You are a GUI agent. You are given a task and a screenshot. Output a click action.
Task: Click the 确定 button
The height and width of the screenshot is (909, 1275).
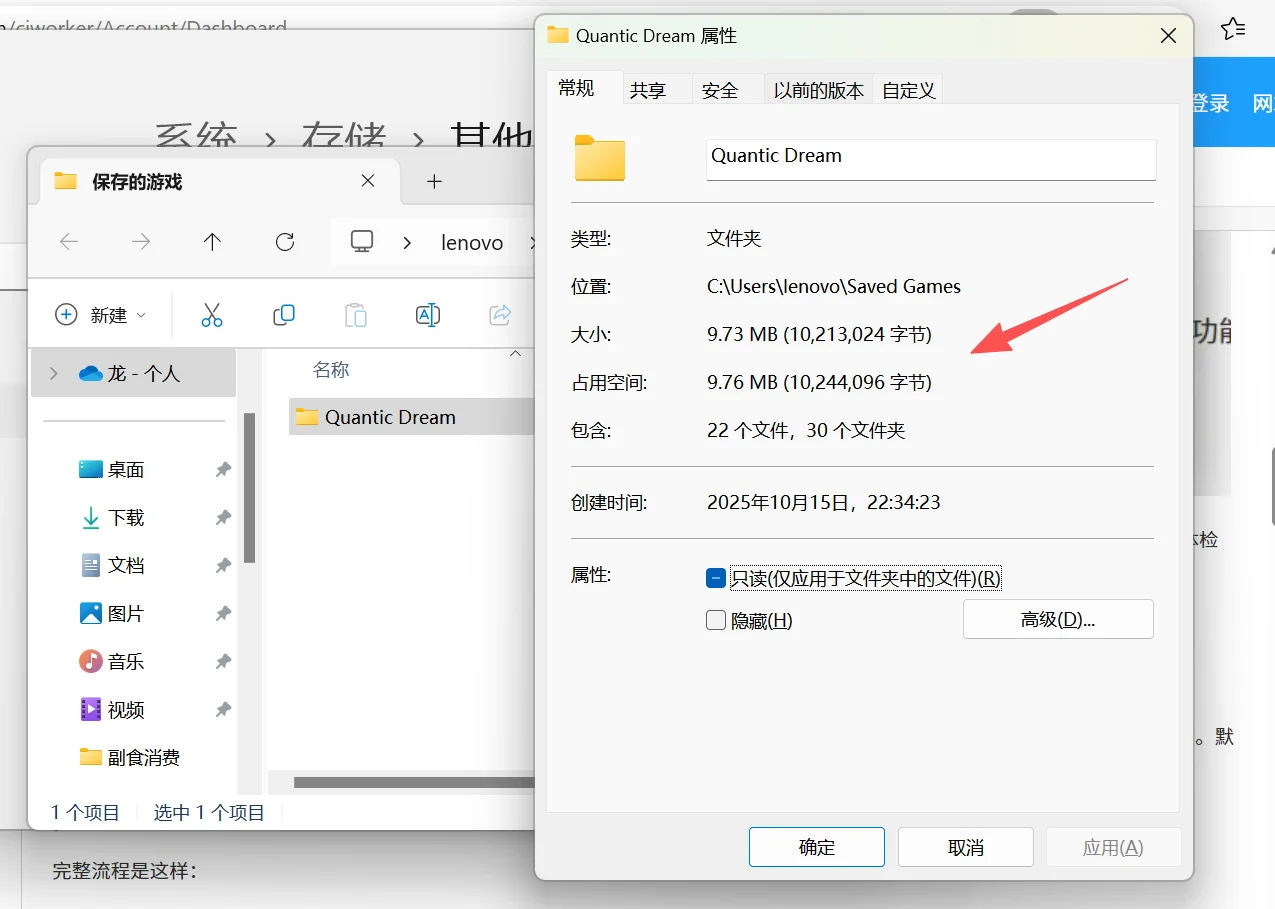point(817,847)
